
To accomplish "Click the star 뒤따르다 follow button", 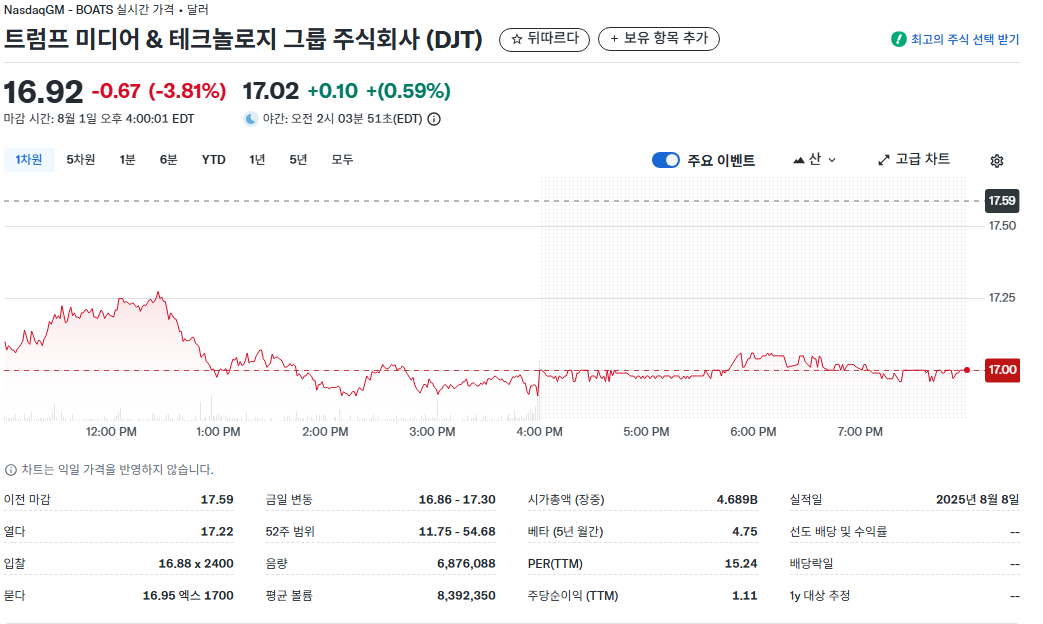I will click(544, 39).
